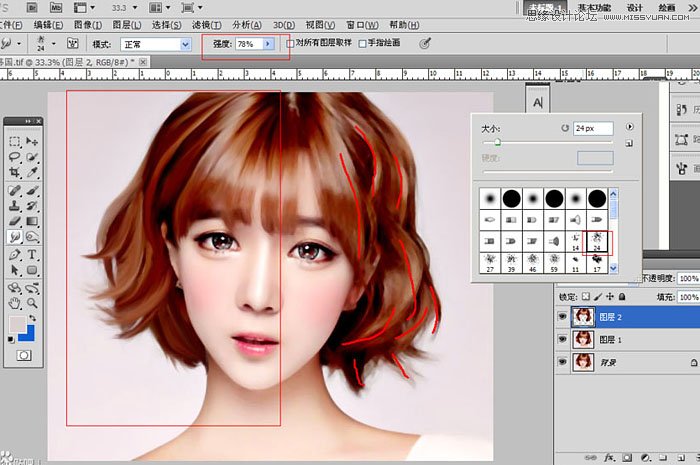Select the Crop tool
This screenshot has height=465, width=700.
[x=15, y=173]
